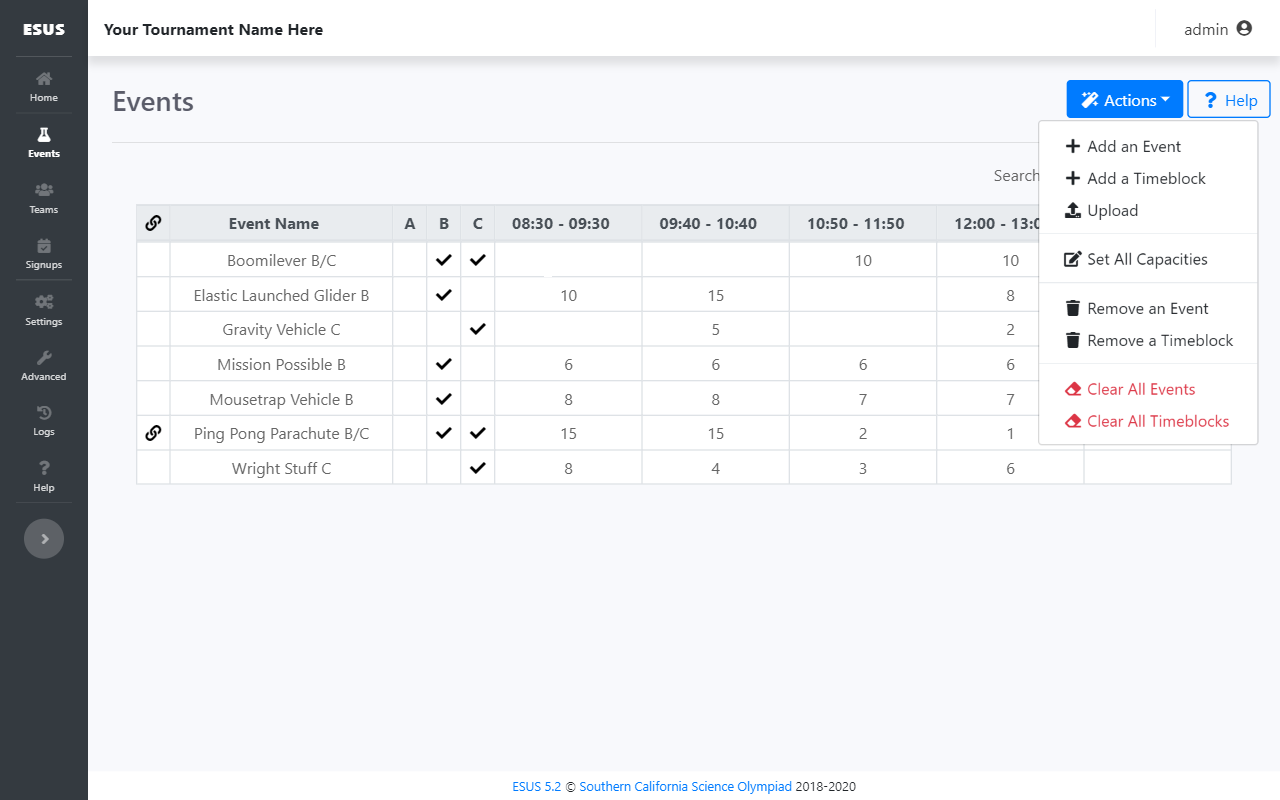Image resolution: width=1280 pixels, height=800 pixels.
Task: Choose Clear All Events in red
Action: (x=1140, y=390)
